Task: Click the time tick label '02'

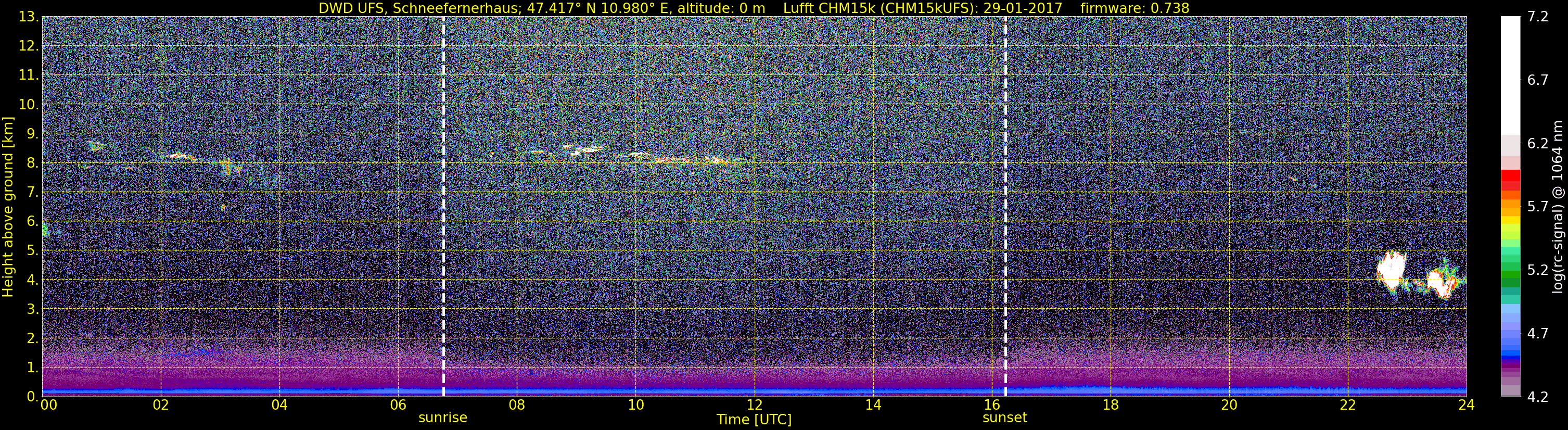Action: tap(161, 405)
